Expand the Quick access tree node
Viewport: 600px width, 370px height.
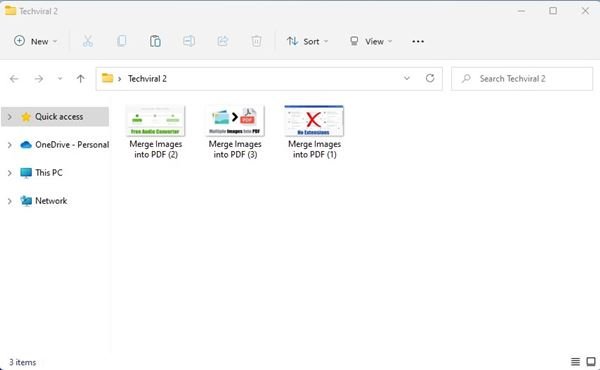[10, 117]
